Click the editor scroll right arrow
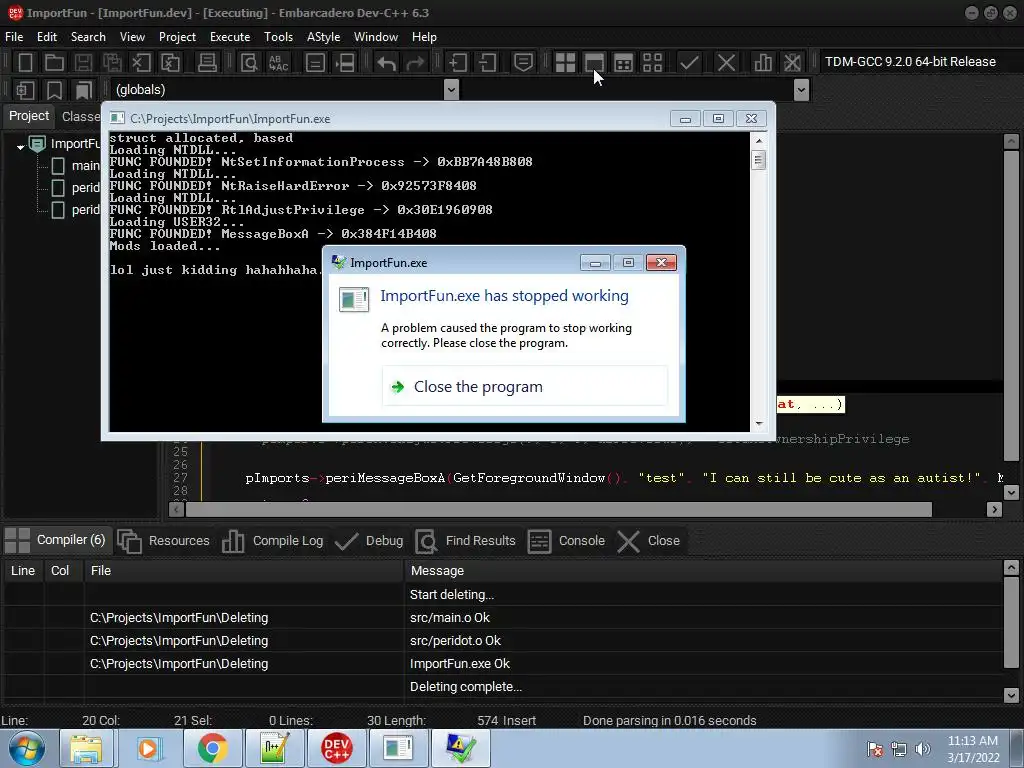Viewport: 1024px width, 768px height. click(994, 509)
